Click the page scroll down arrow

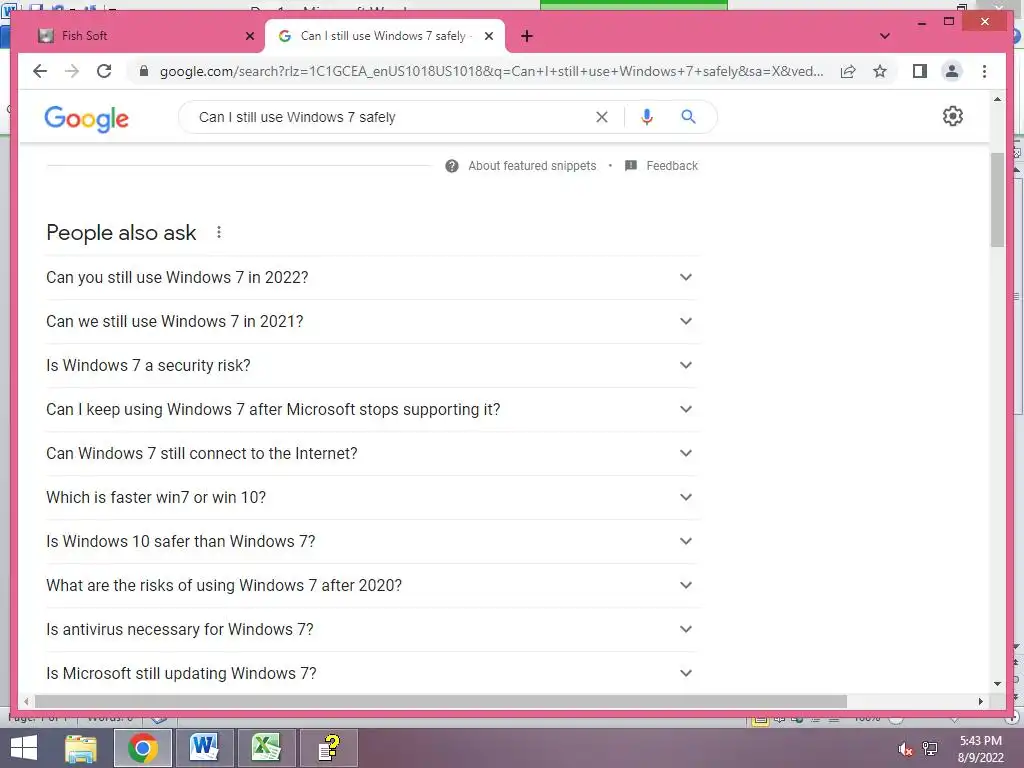pyautogui.click(x=997, y=684)
